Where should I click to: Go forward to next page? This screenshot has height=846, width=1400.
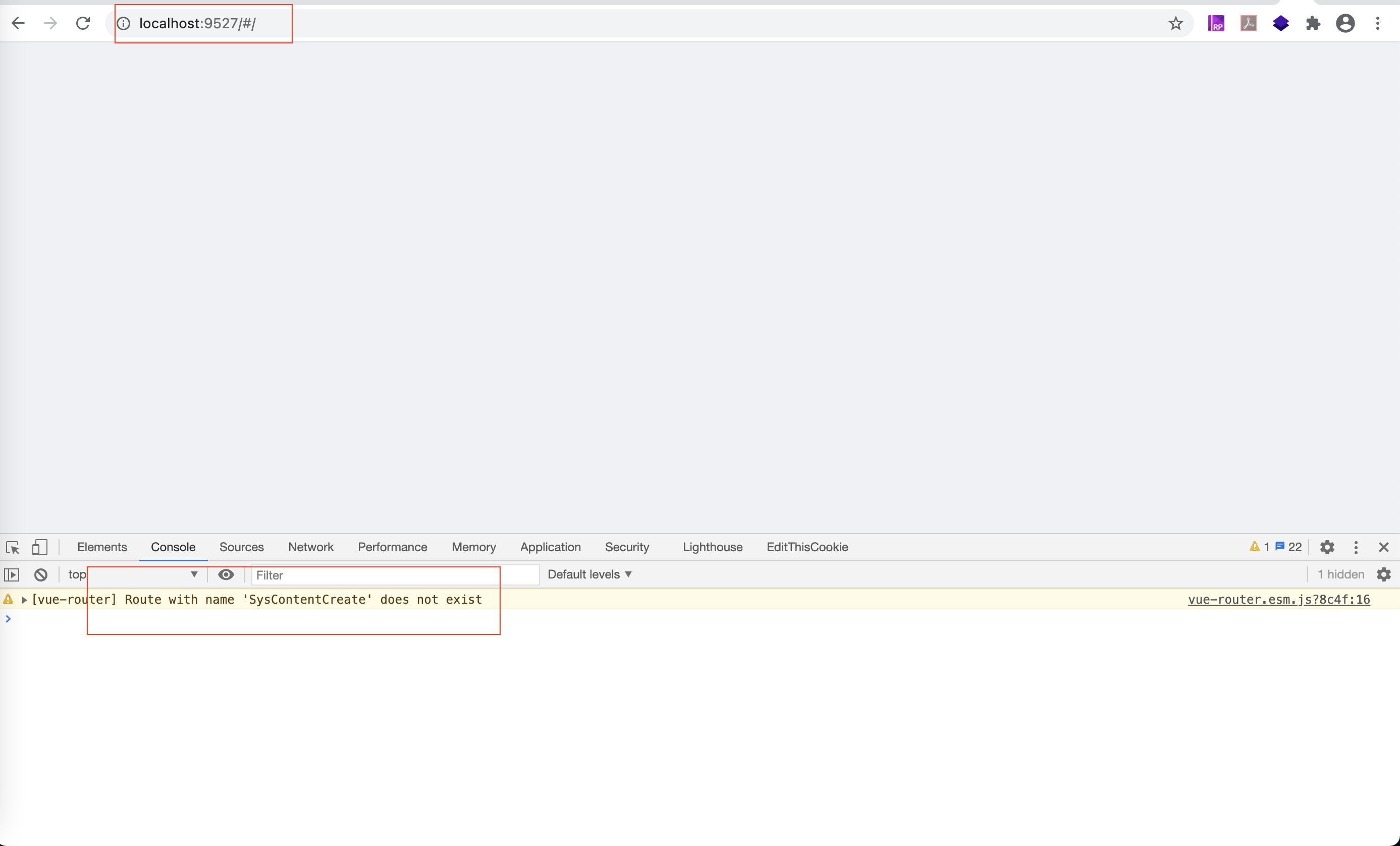pos(50,23)
